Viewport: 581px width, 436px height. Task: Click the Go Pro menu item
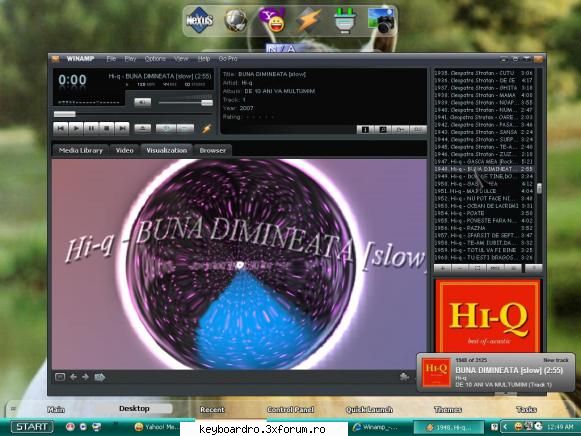click(x=228, y=59)
